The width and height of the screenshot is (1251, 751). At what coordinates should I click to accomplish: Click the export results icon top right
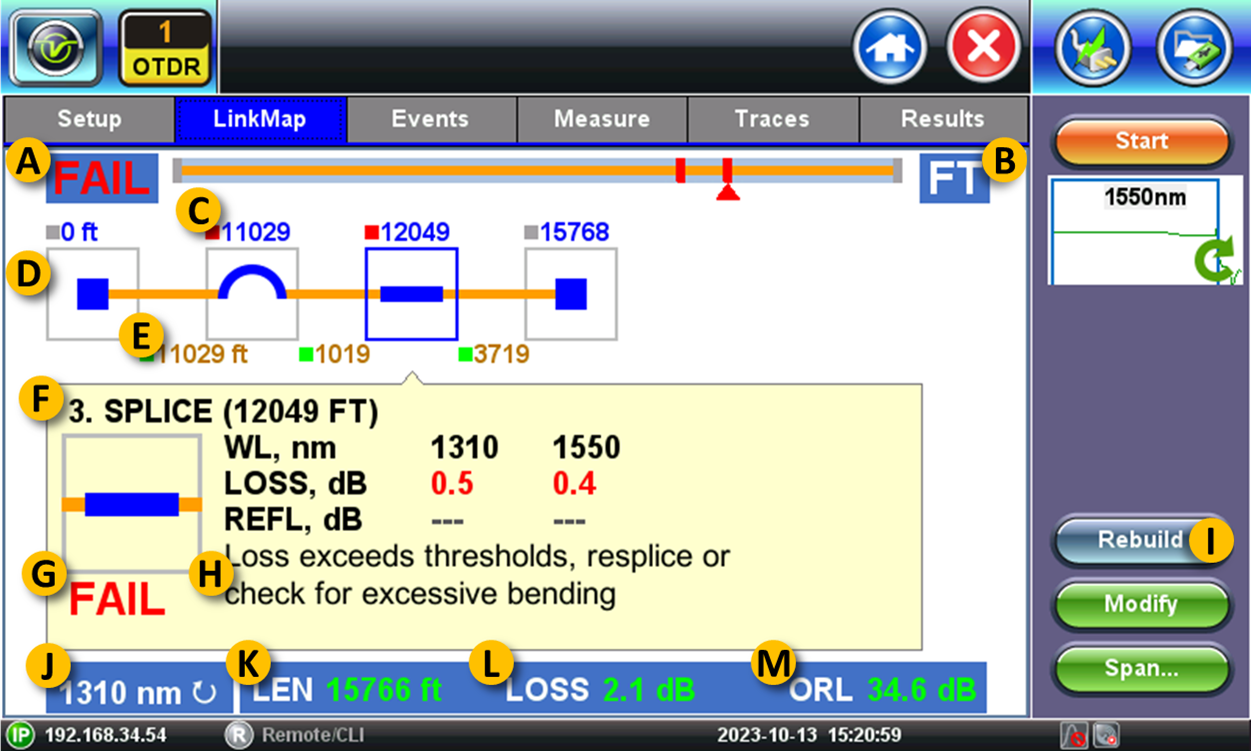pos(1095,45)
